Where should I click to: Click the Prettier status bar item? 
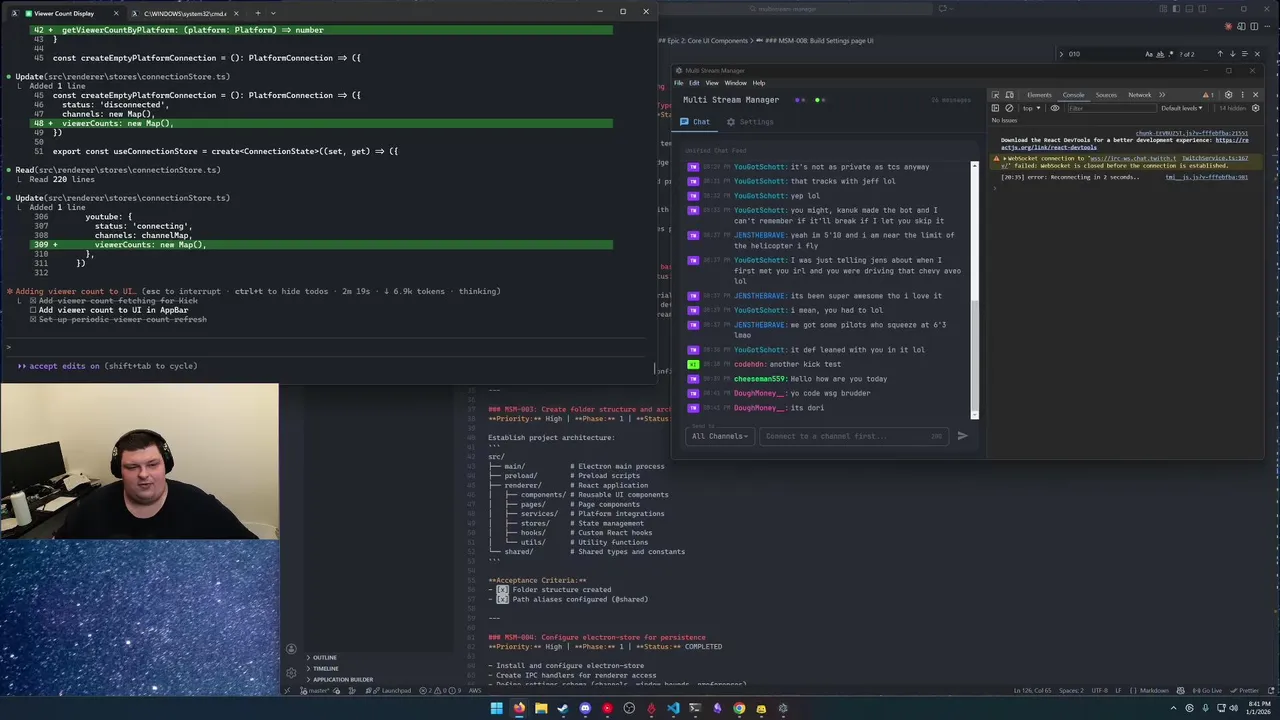tap(1245, 690)
